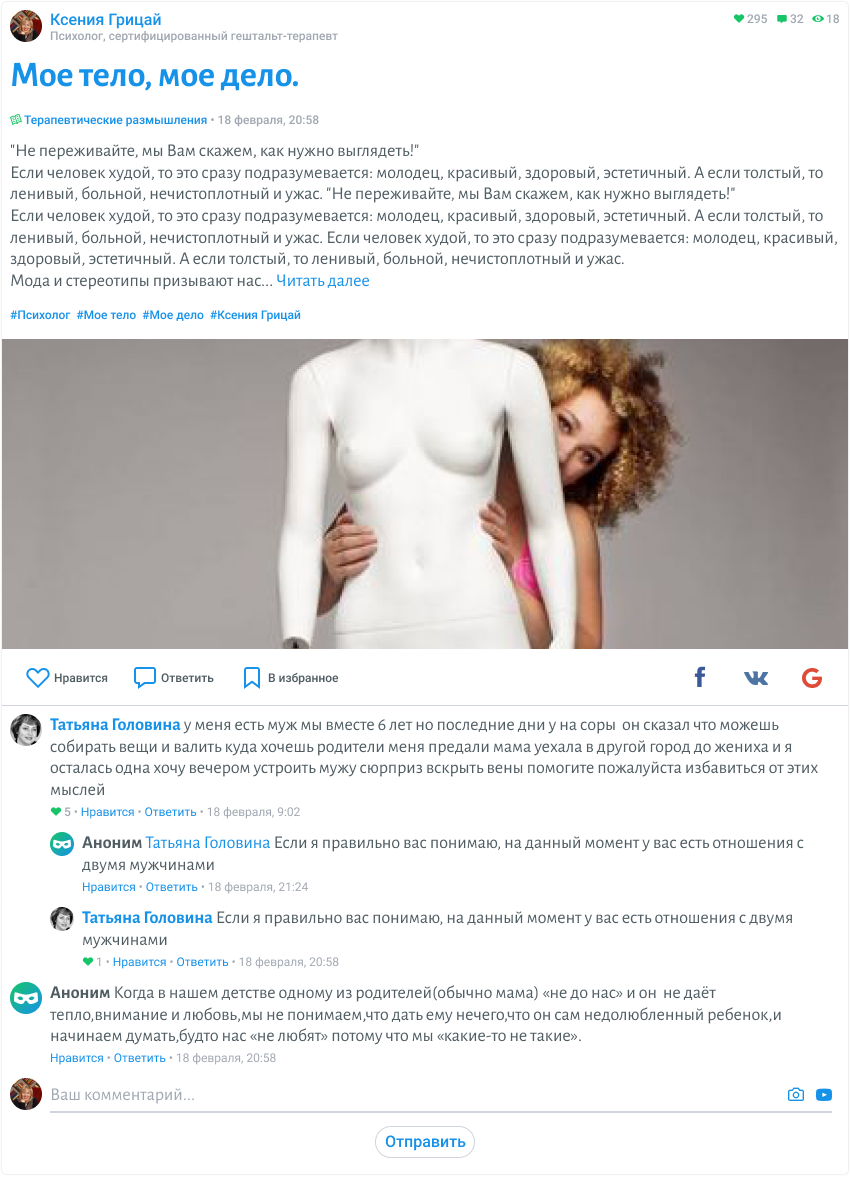The image size is (850, 1190).
Task: Bookmark the post with В избранное icon
Action: pyautogui.click(x=251, y=678)
